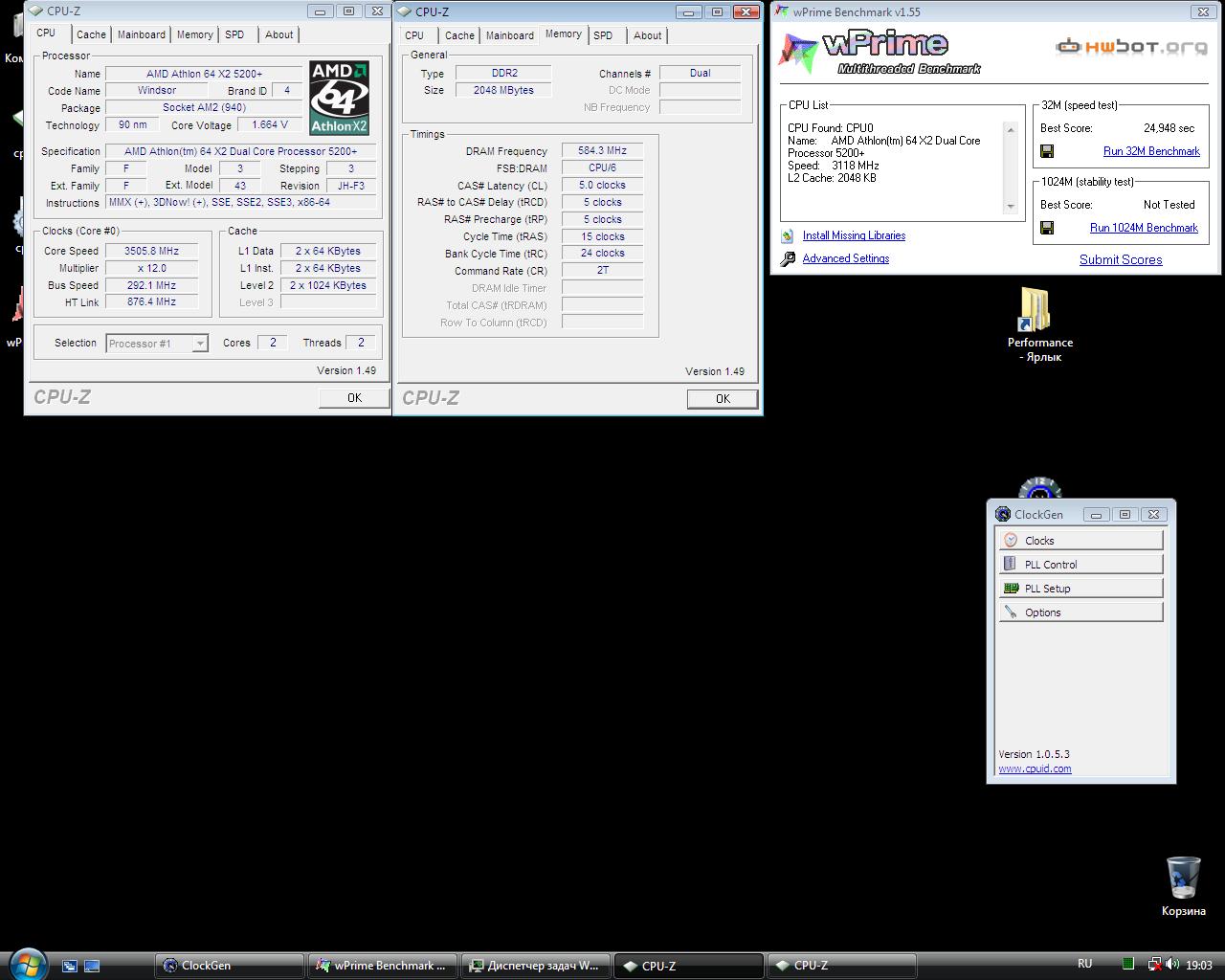Click the hwbot.org logo in wPrime

[x=1131, y=46]
